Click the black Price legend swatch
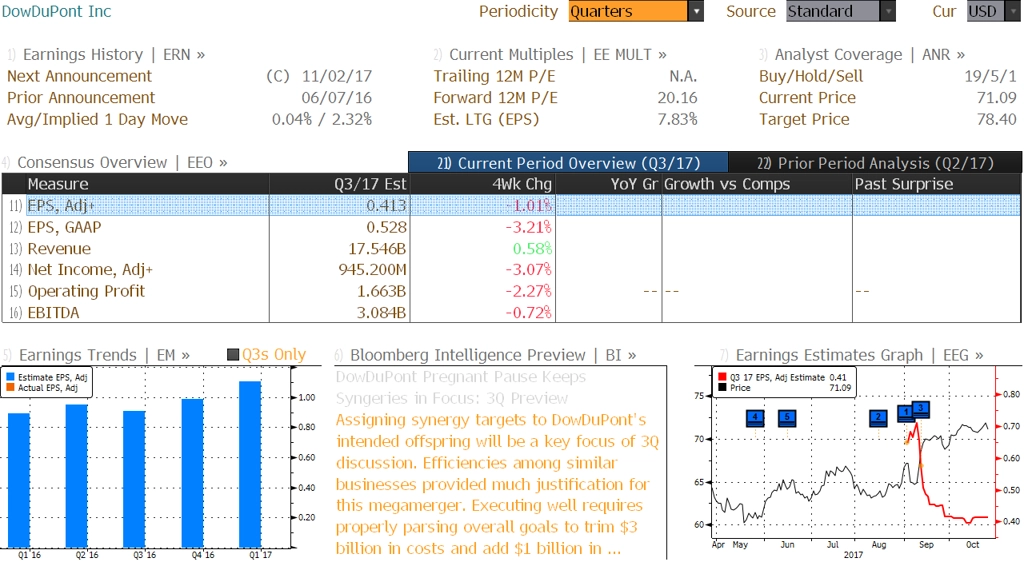 pos(722,388)
